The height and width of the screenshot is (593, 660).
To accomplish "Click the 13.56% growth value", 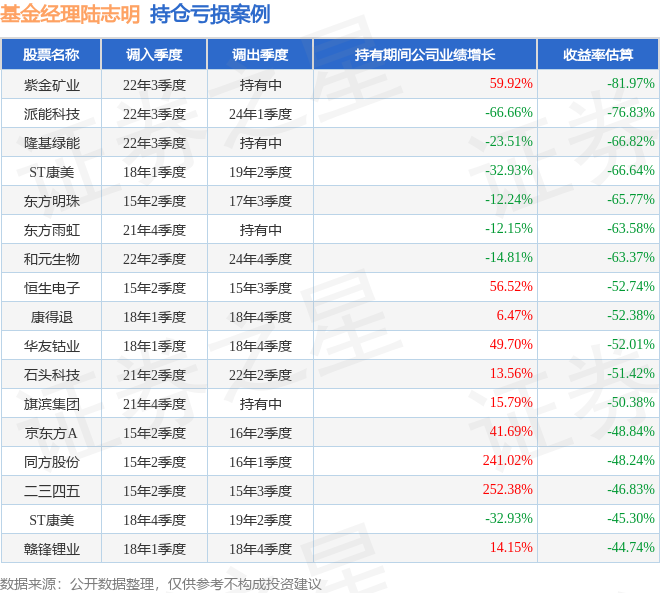I will tap(511, 373).
